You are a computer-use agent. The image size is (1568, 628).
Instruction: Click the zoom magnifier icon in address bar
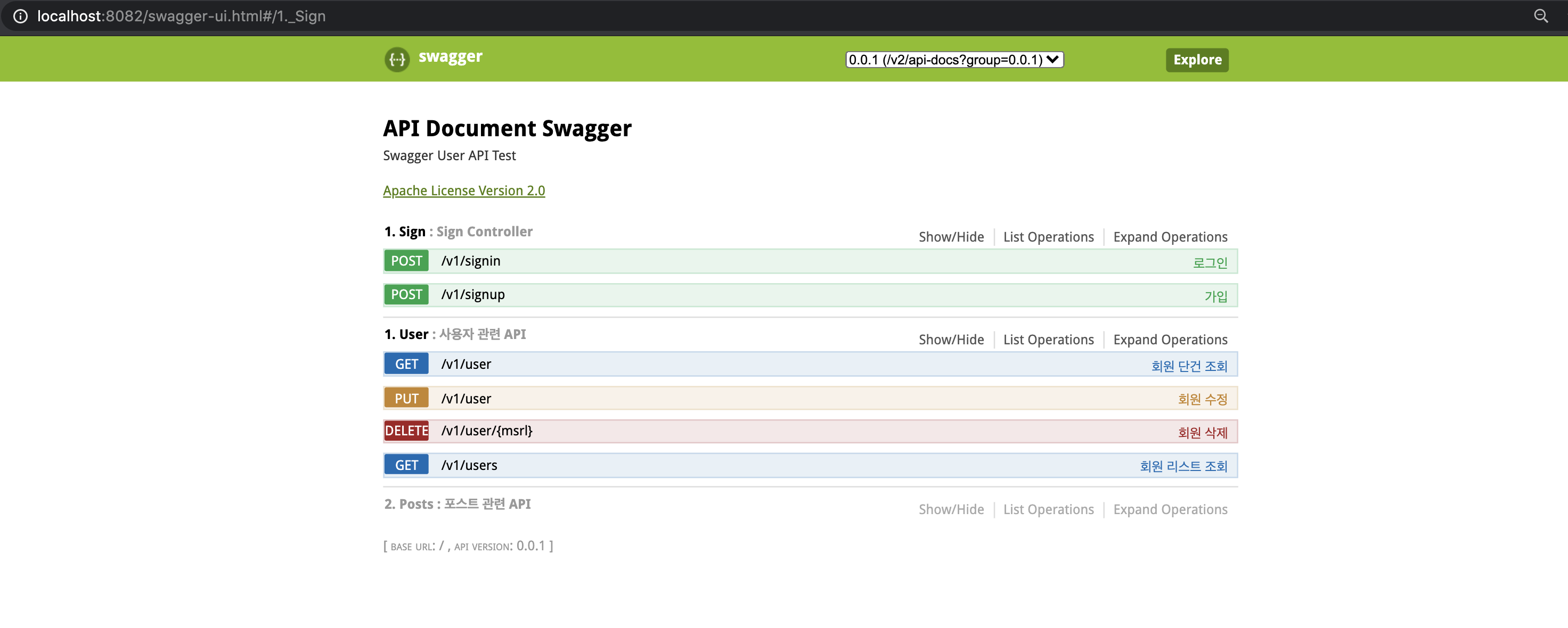click(x=1541, y=16)
